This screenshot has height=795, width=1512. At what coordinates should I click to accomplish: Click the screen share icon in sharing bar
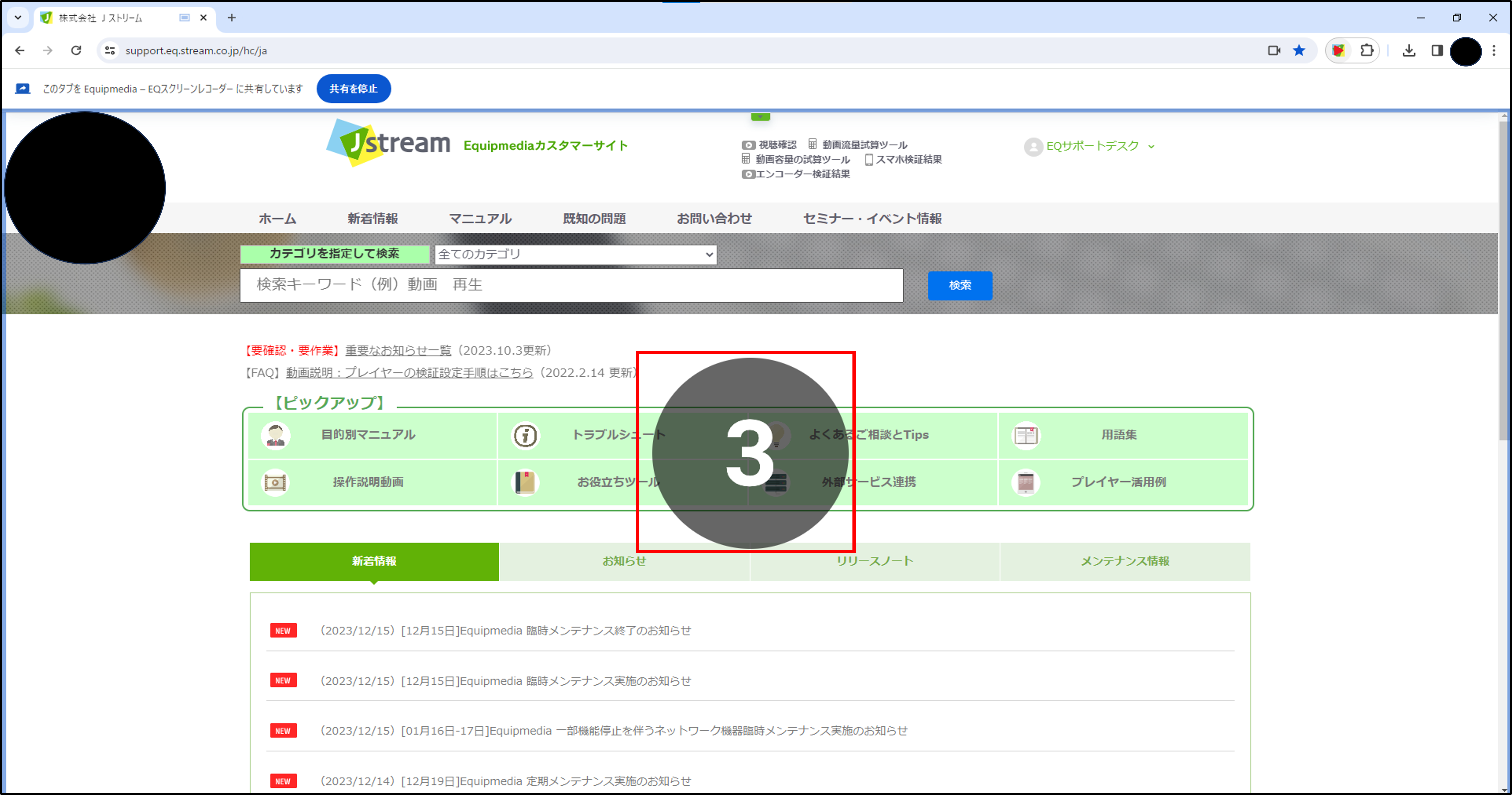pyautogui.click(x=22, y=89)
